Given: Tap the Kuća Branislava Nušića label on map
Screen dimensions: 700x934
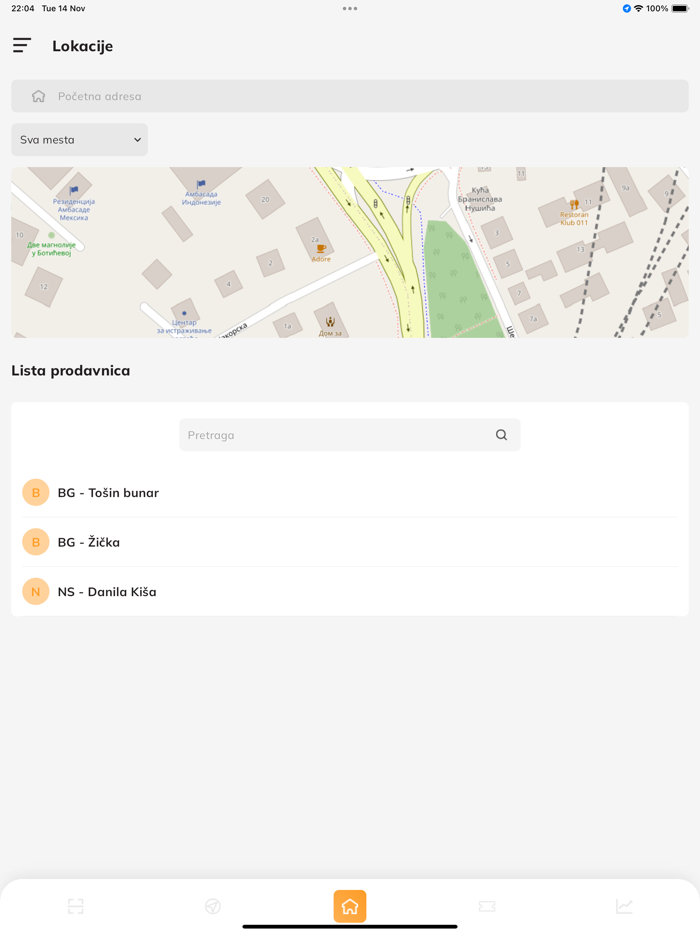Looking at the screenshot, I should click(480, 199).
